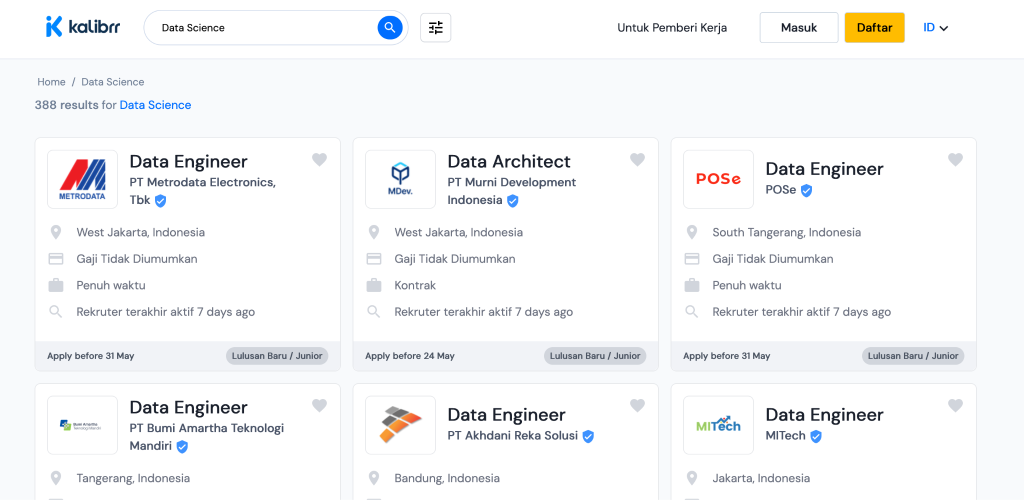
Task: Click verified badge beside POSe name
Action: [807, 191]
